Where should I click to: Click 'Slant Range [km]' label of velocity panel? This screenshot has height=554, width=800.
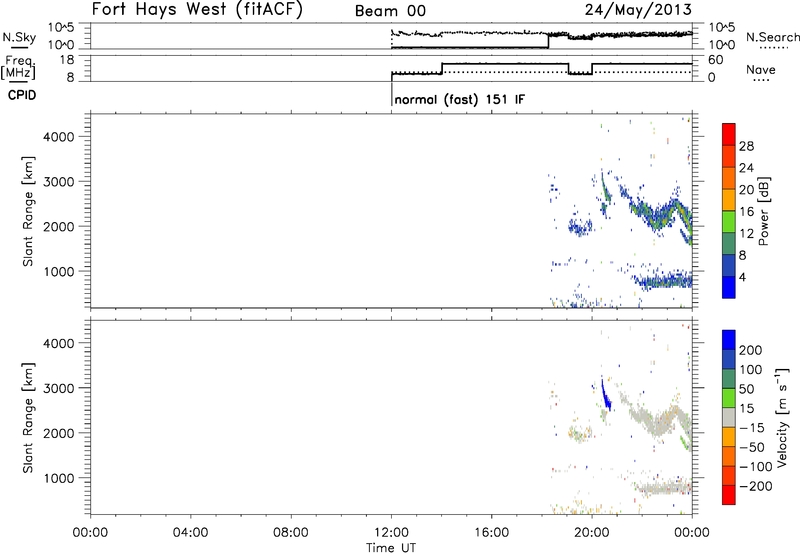28,417
